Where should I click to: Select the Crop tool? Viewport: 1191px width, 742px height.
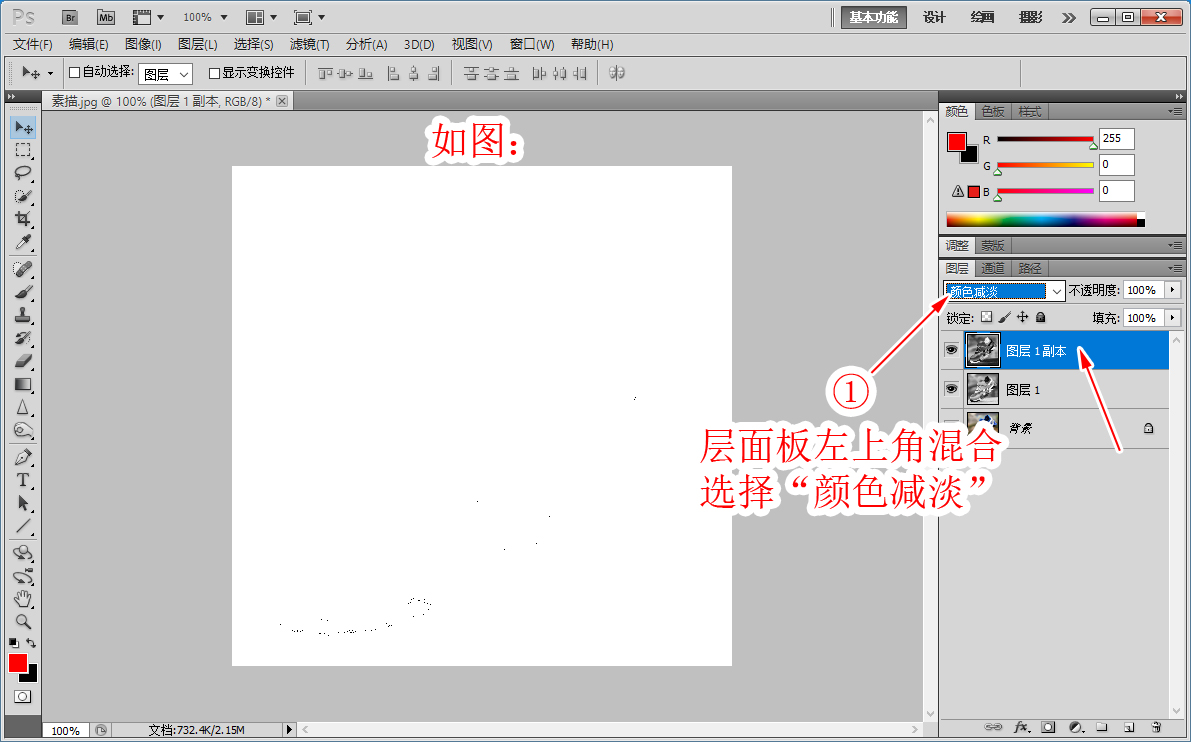(23, 218)
